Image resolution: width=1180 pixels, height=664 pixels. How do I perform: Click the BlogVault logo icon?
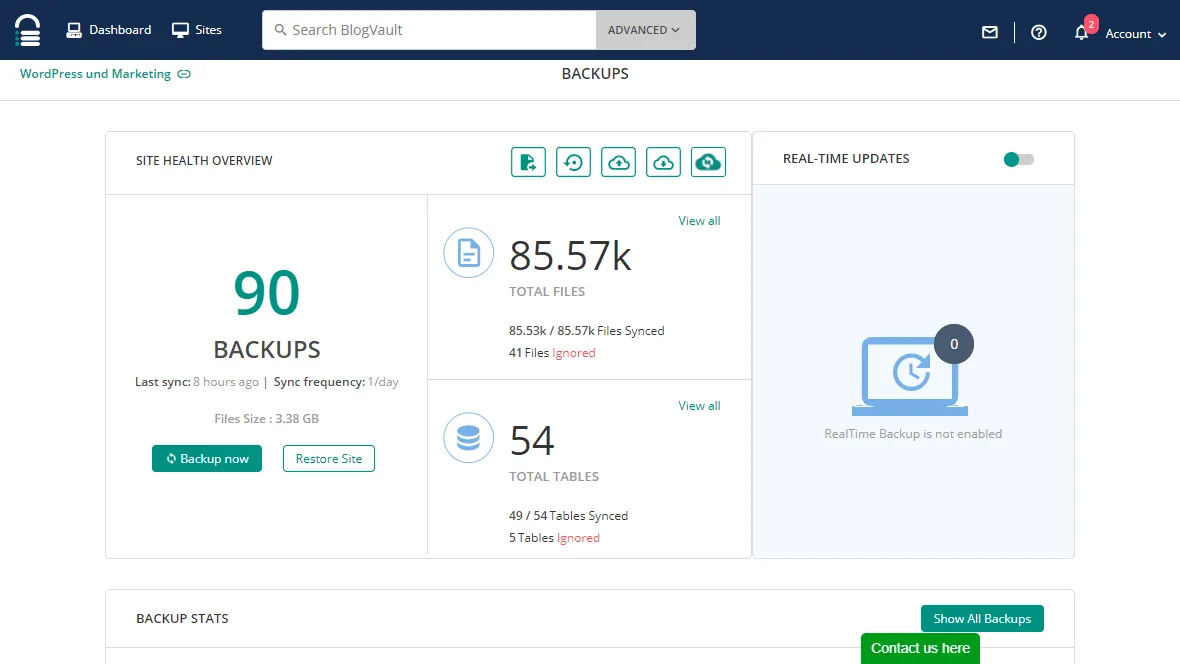point(28,30)
